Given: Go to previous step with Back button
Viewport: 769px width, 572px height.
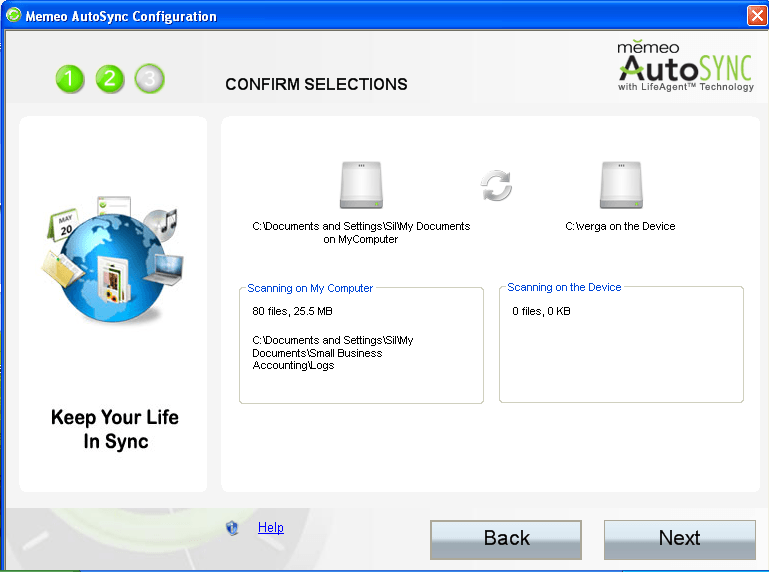Looking at the screenshot, I should pyautogui.click(x=506, y=540).
